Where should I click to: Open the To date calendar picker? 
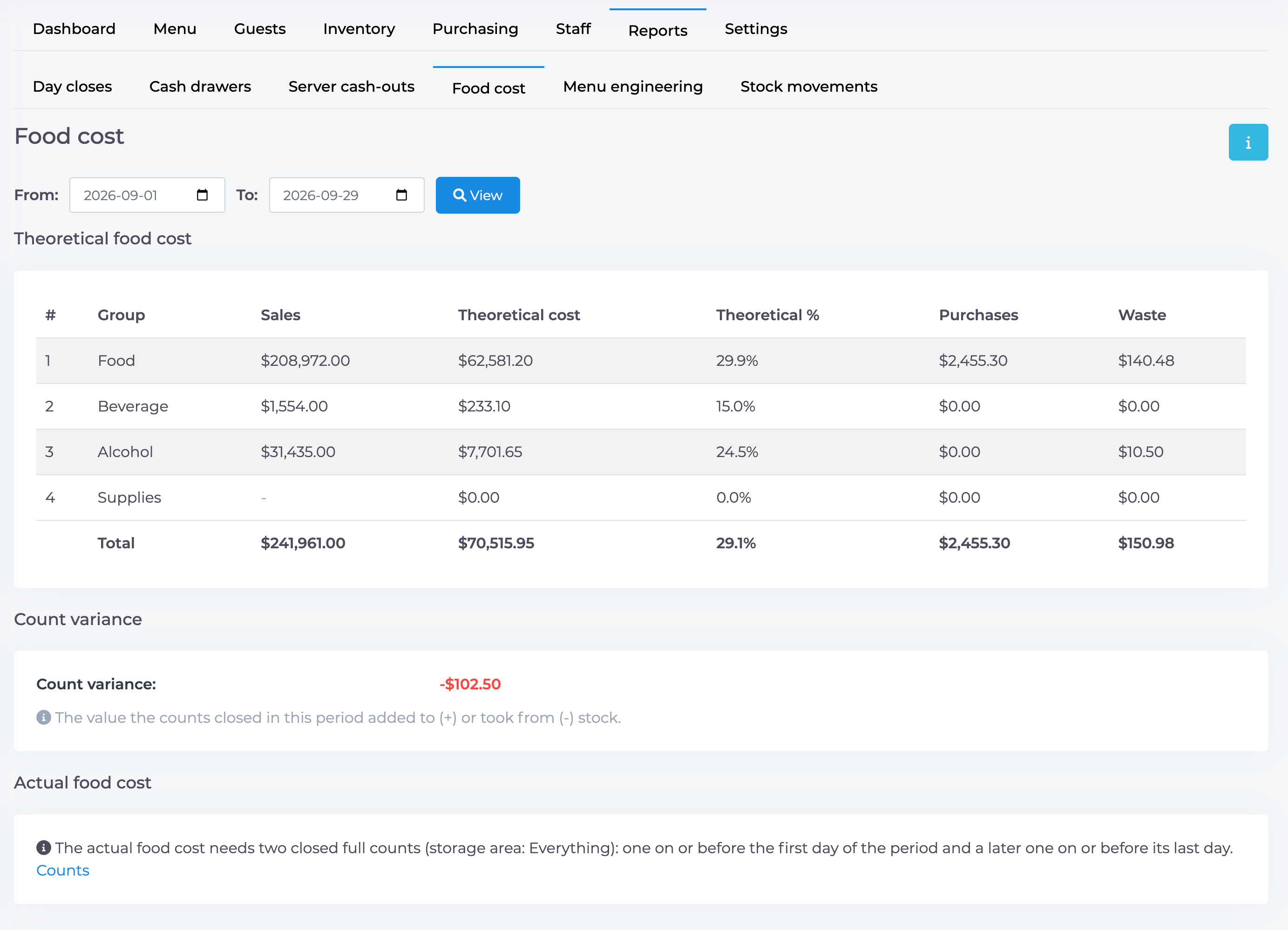coord(401,195)
